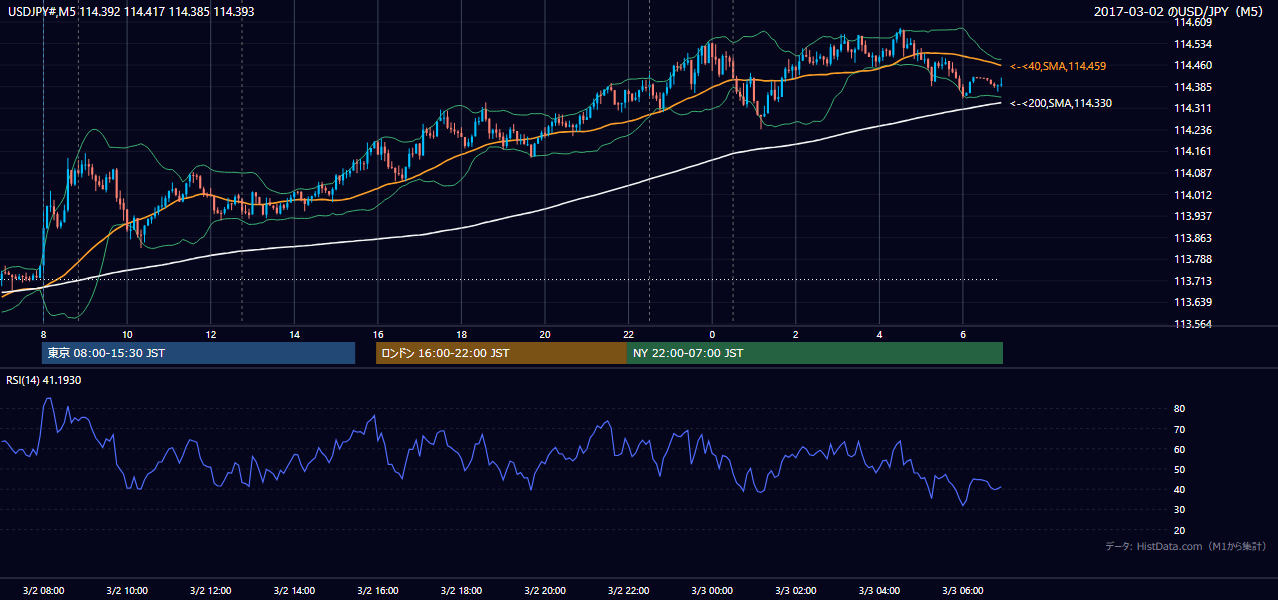1278x600 pixels.
Task: Click the 114.087 price axis label
Action: tap(1194, 173)
